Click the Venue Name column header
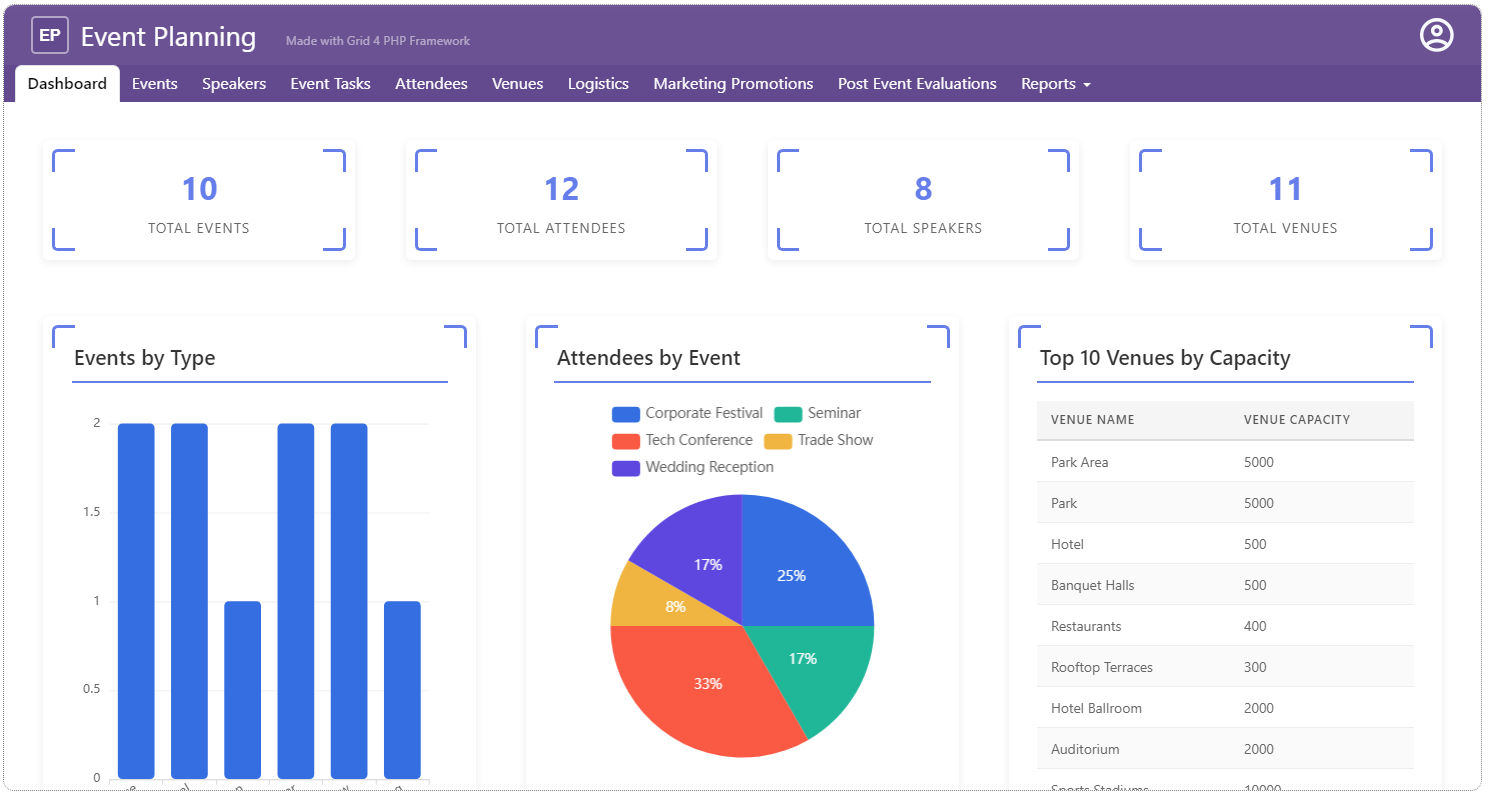 (x=1092, y=420)
